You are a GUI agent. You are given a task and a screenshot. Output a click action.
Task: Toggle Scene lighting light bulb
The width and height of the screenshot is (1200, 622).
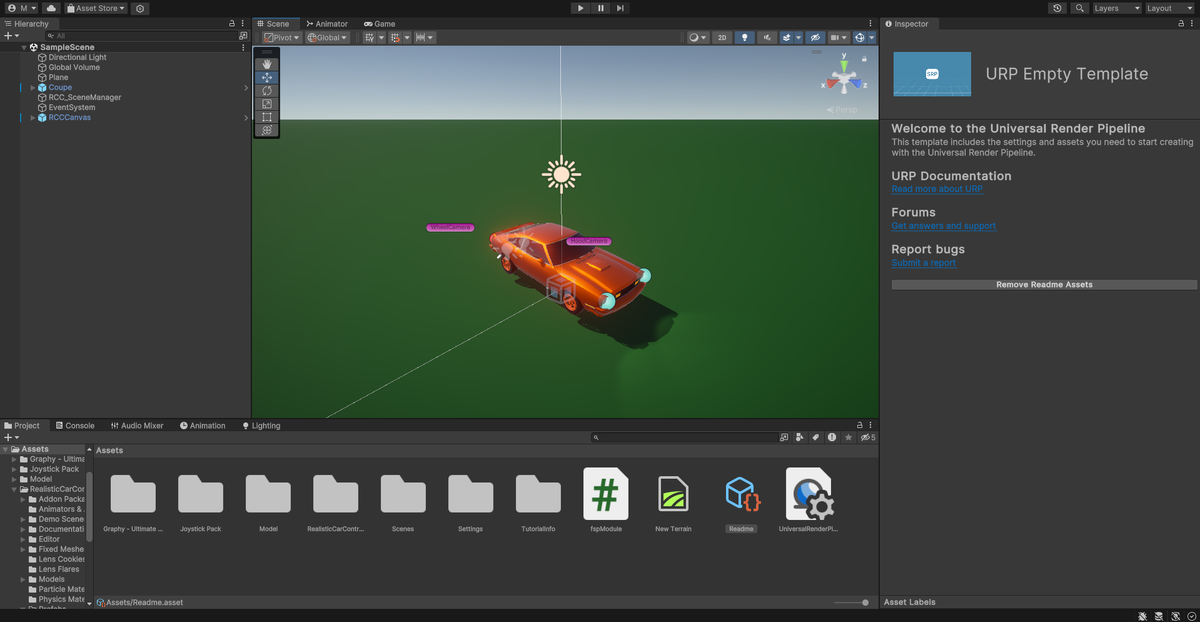click(x=745, y=37)
